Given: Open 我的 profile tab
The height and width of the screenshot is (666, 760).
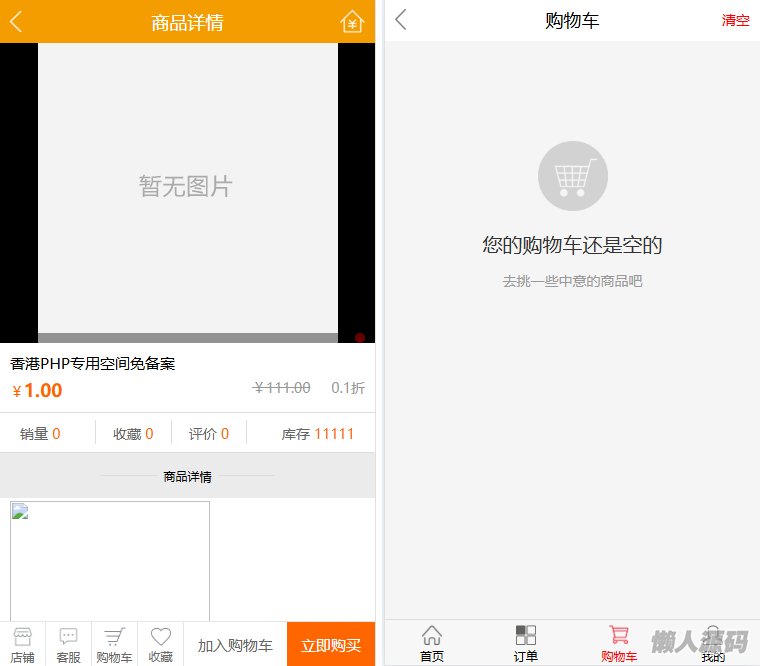Looking at the screenshot, I should [x=713, y=643].
